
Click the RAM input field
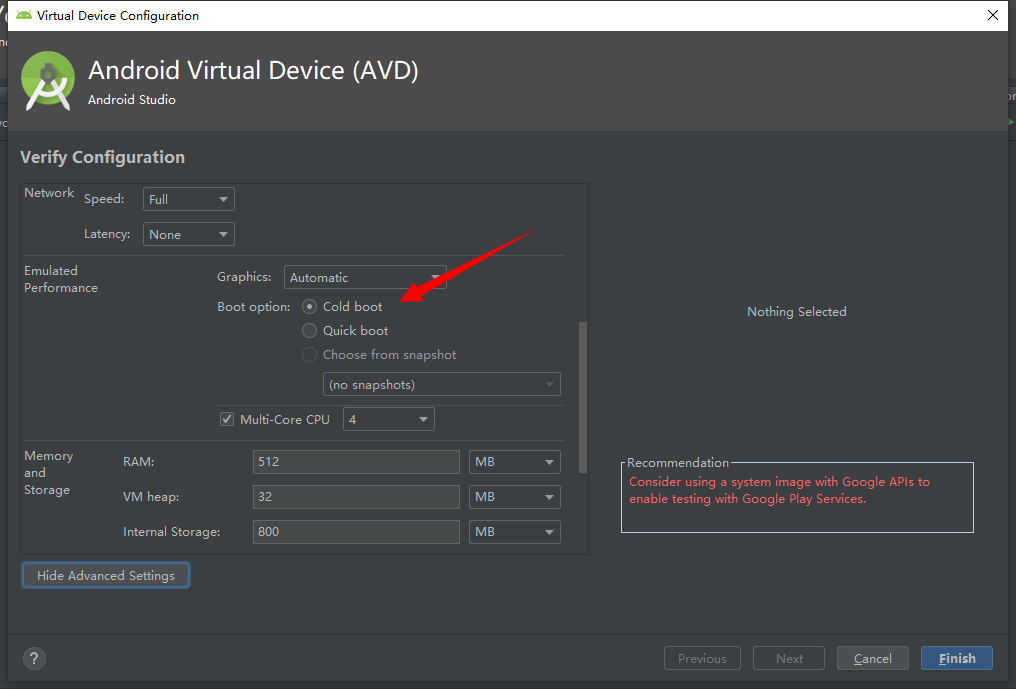pos(356,462)
